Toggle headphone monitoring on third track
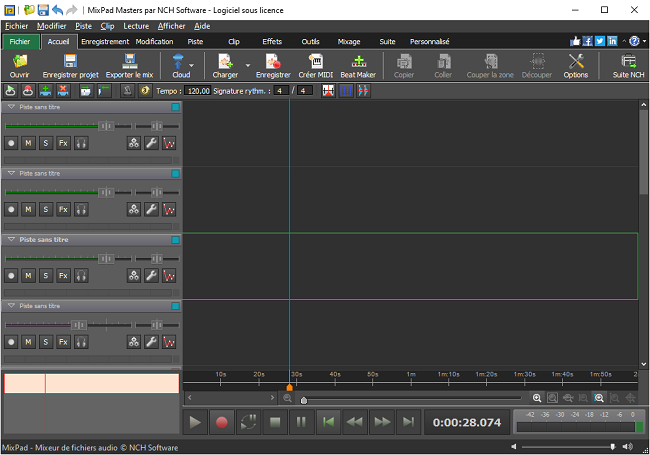 pyautogui.click(x=81, y=276)
